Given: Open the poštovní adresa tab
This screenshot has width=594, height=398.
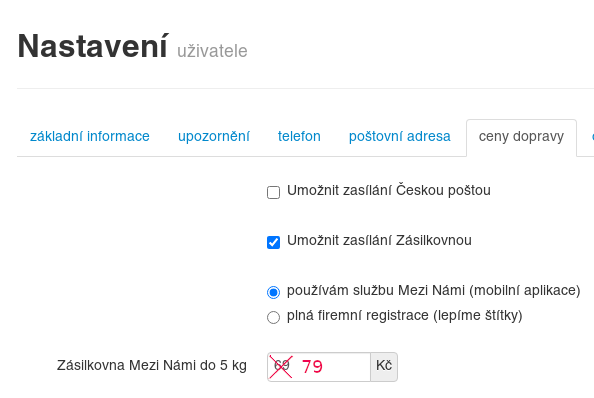Looking at the screenshot, I should [400, 136].
